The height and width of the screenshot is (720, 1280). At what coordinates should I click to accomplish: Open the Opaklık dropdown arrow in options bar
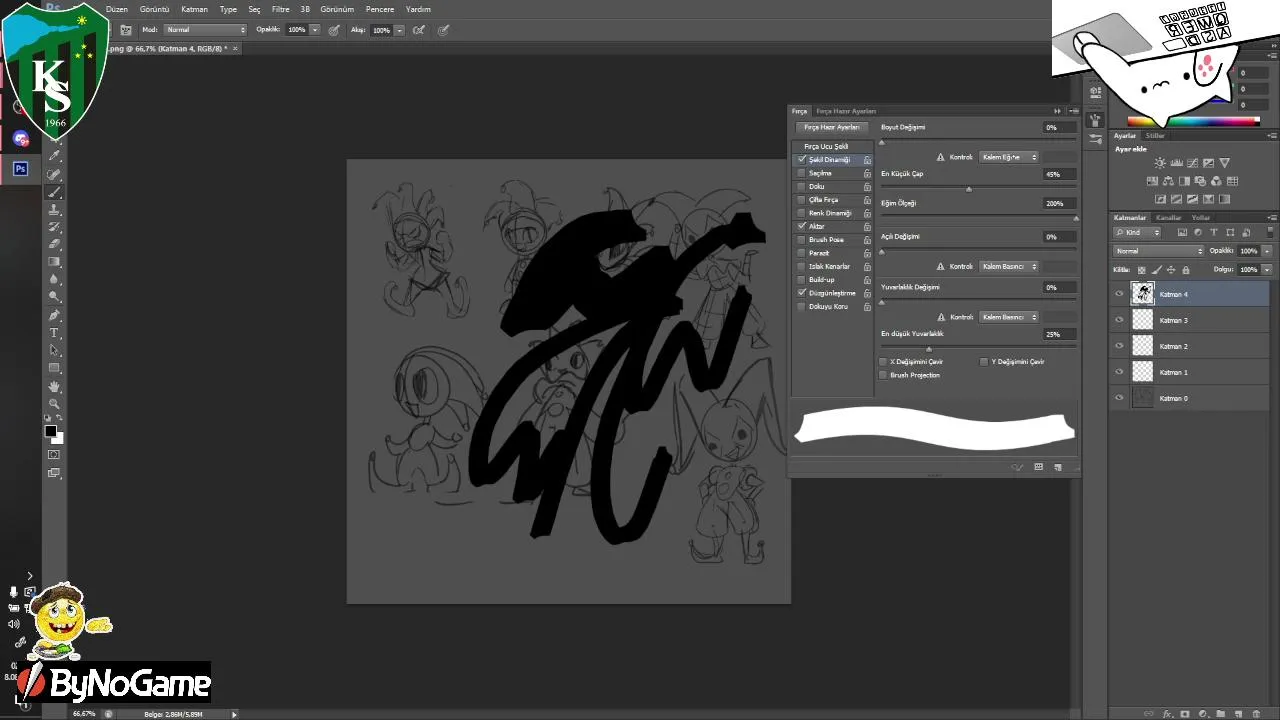315,30
